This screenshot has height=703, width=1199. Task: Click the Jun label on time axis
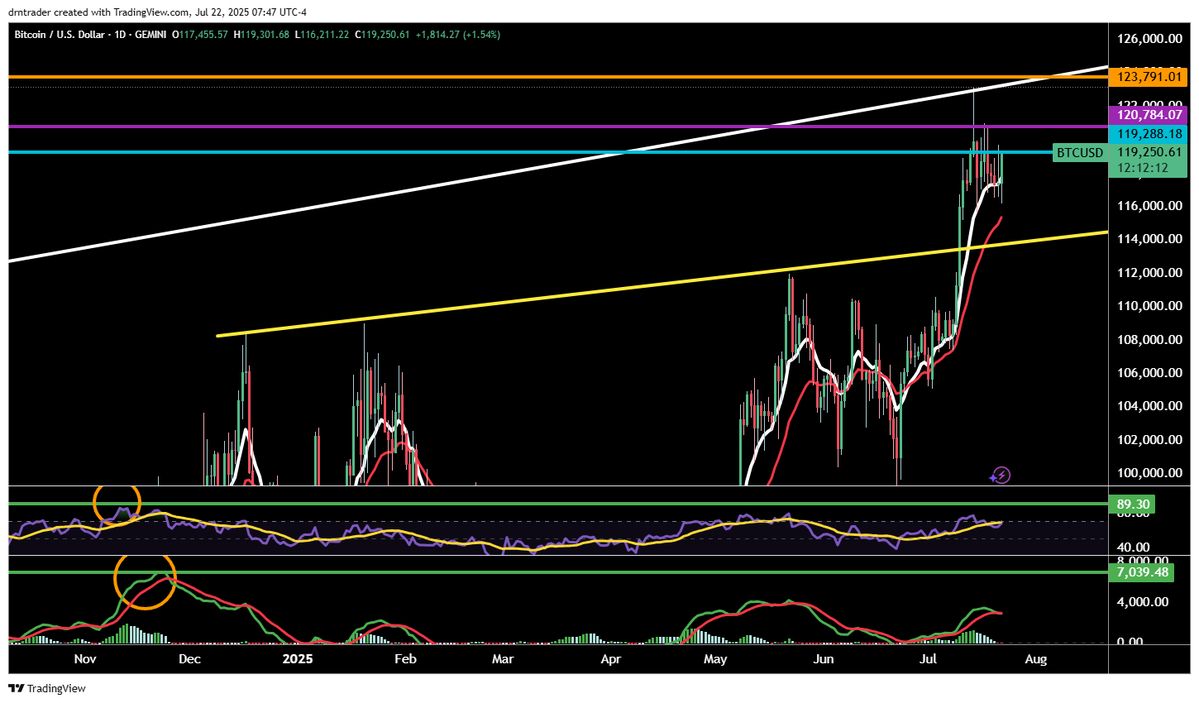(823, 659)
